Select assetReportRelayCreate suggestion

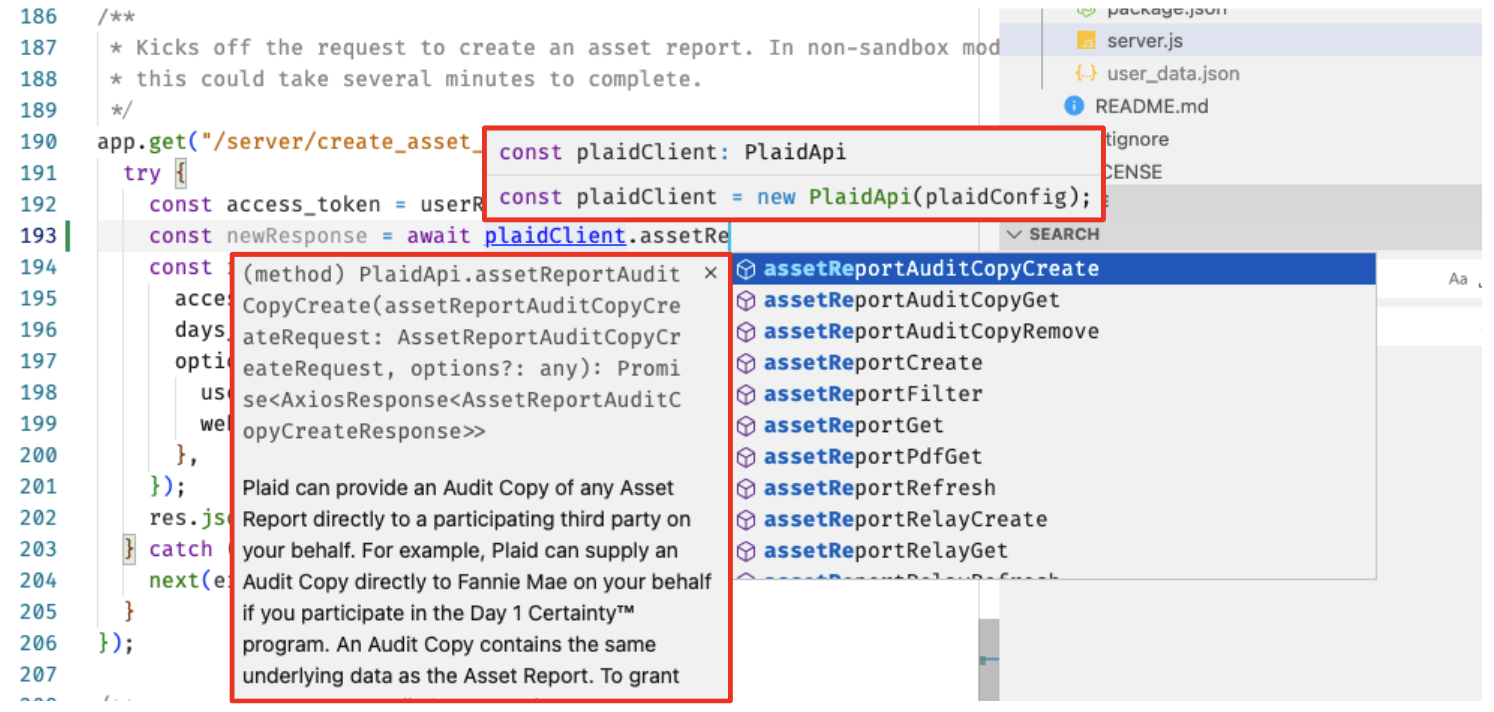tap(905, 520)
